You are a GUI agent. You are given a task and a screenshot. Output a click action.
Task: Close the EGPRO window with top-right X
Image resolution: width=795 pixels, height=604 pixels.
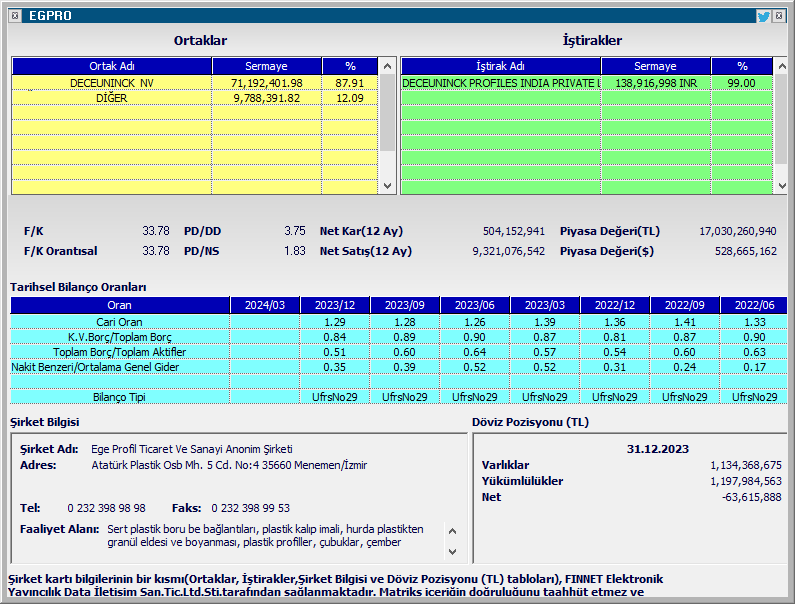779,16
